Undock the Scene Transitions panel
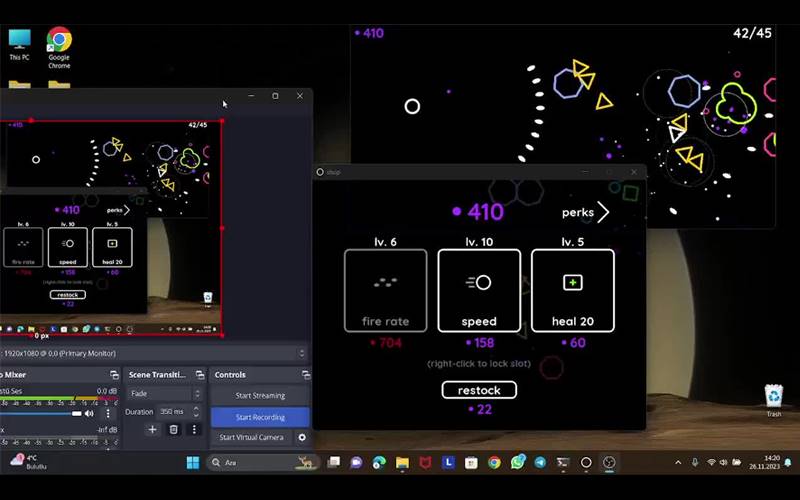The height and width of the screenshot is (500, 800). 200,375
